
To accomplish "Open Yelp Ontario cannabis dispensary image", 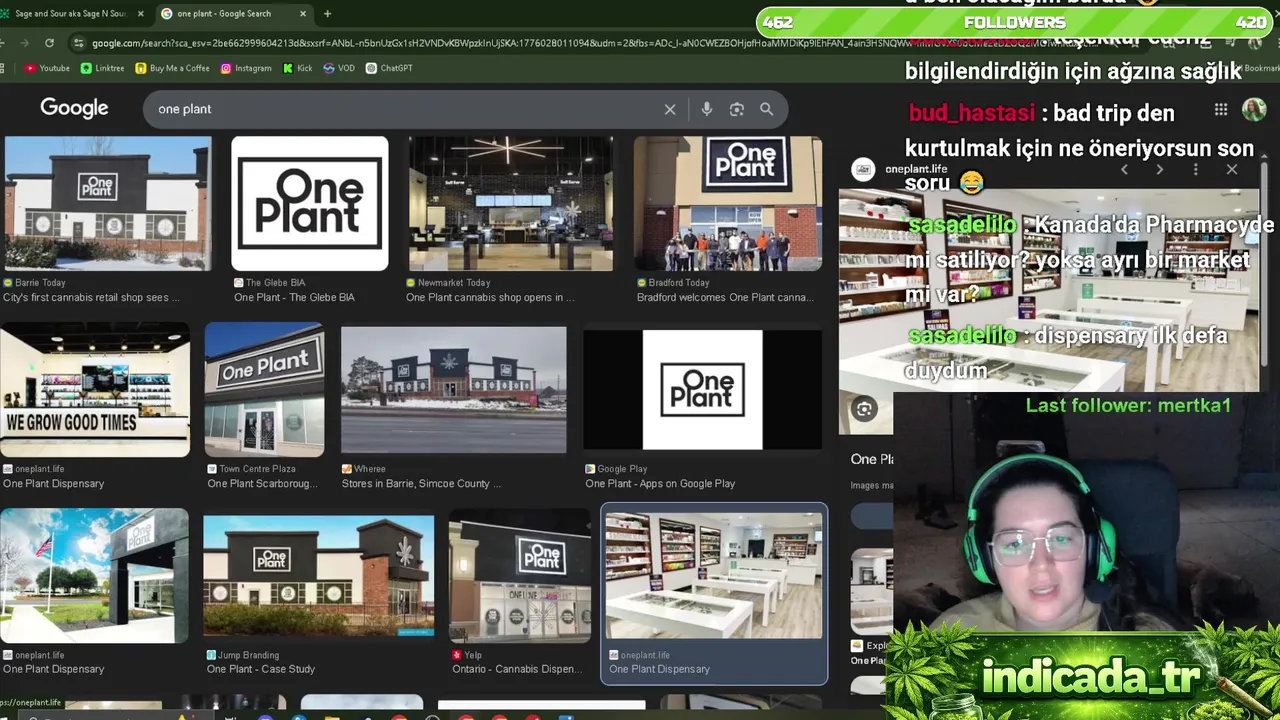I will tap(520, 576).
